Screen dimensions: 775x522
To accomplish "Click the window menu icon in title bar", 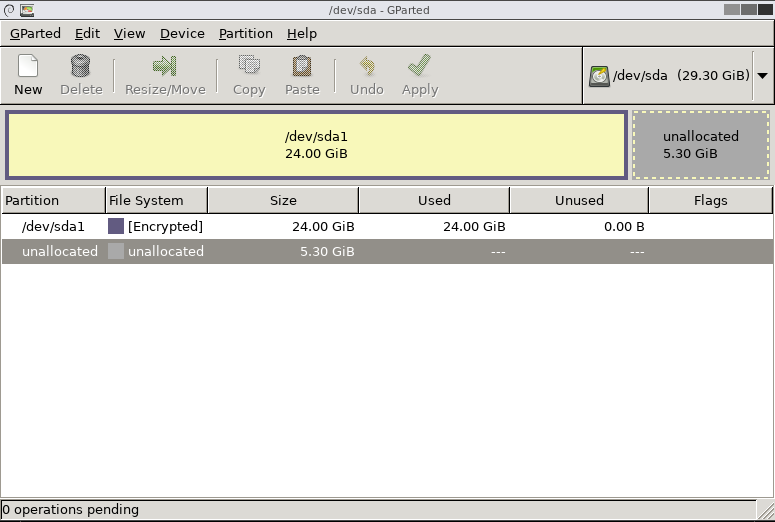I will point(9,10).
